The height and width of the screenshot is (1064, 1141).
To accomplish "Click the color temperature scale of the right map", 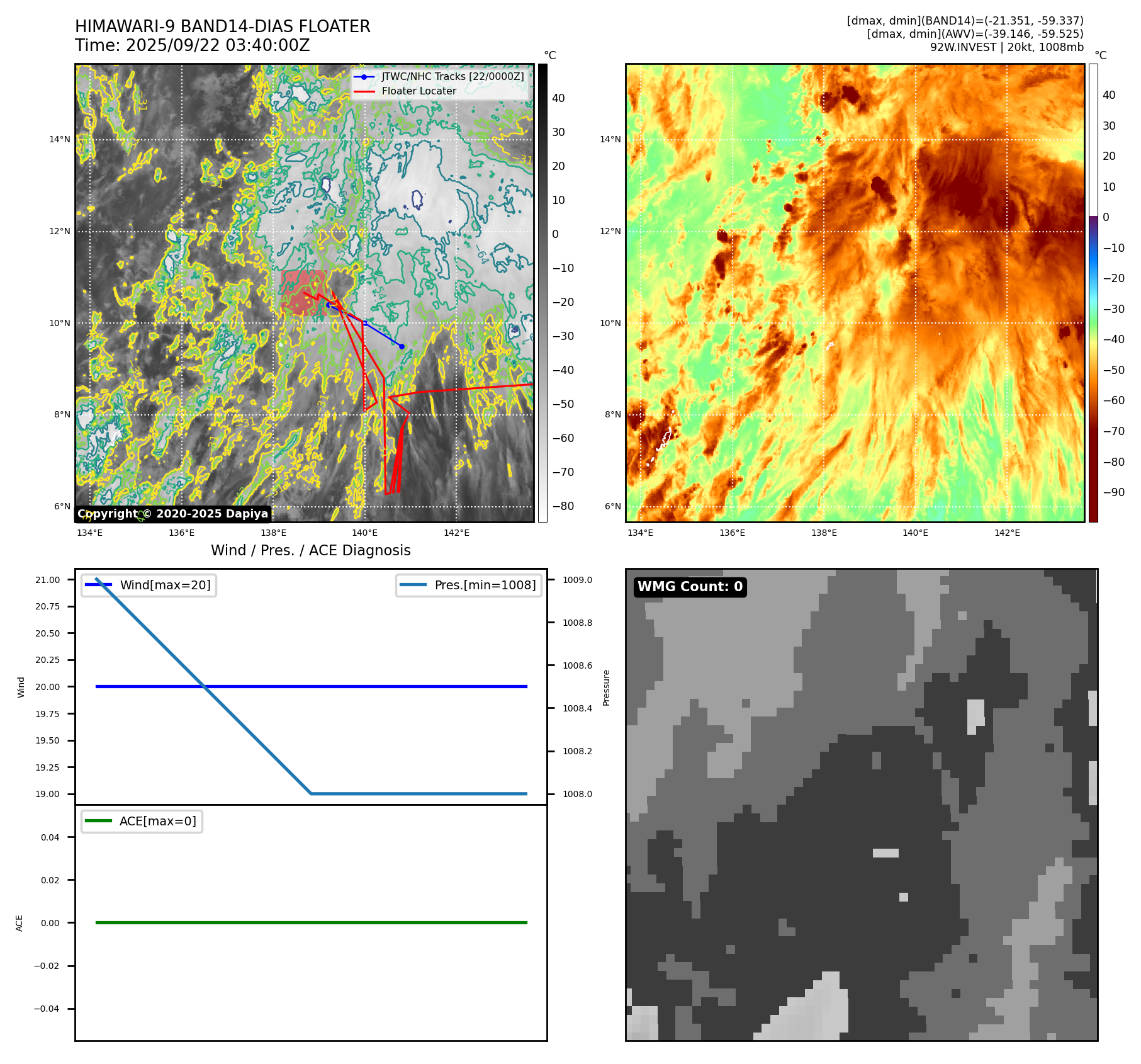I will pos(1093,293).
